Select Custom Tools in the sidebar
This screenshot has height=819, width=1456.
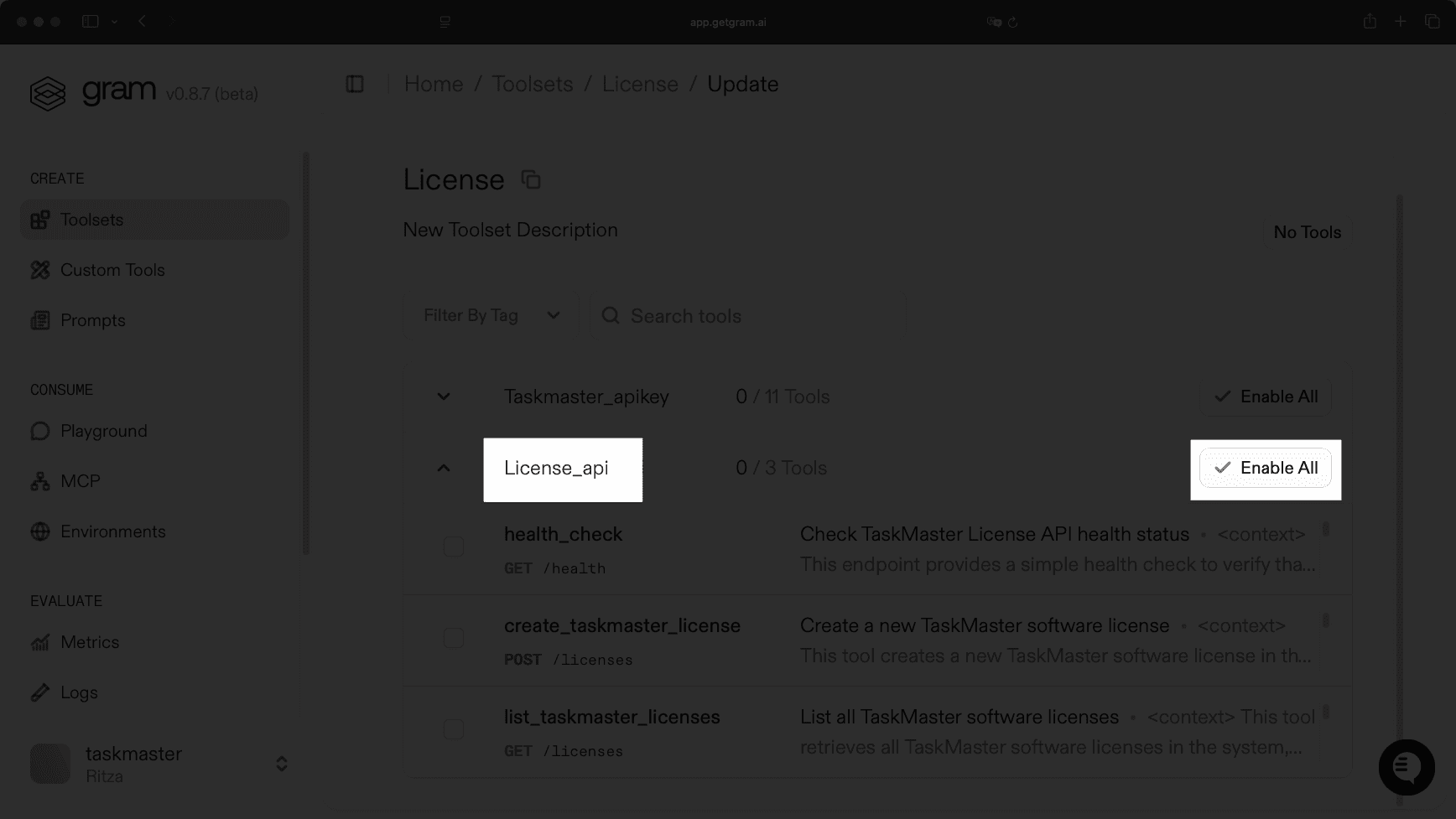coord(112,269)
